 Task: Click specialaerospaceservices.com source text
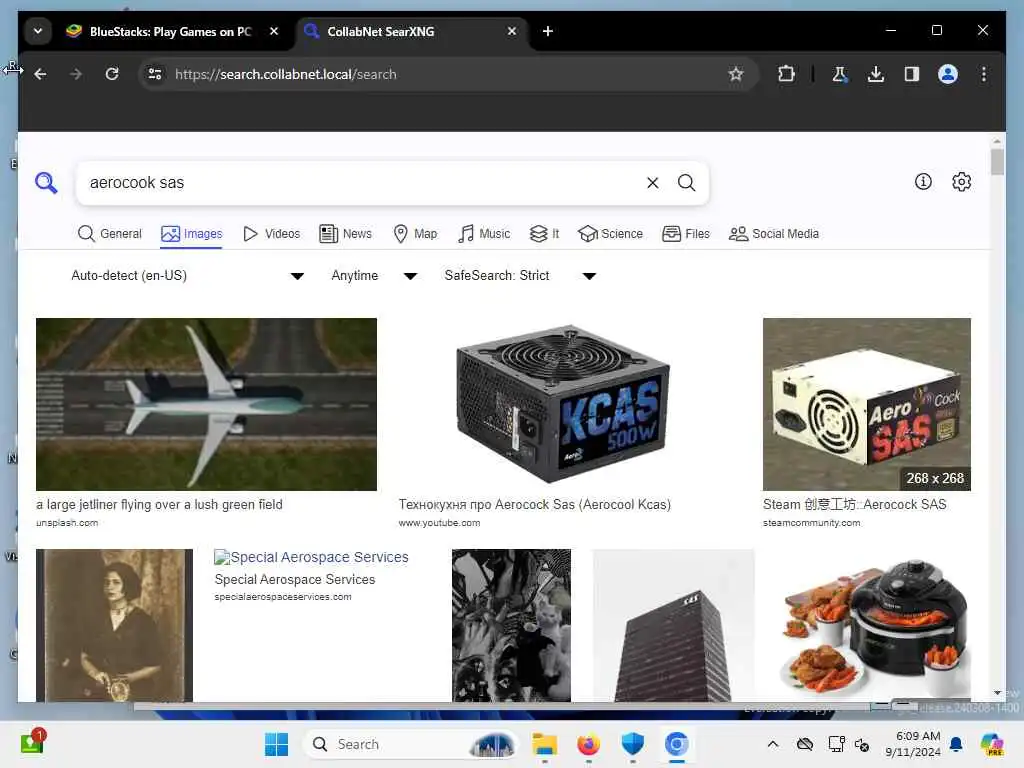tap(283, 597)
